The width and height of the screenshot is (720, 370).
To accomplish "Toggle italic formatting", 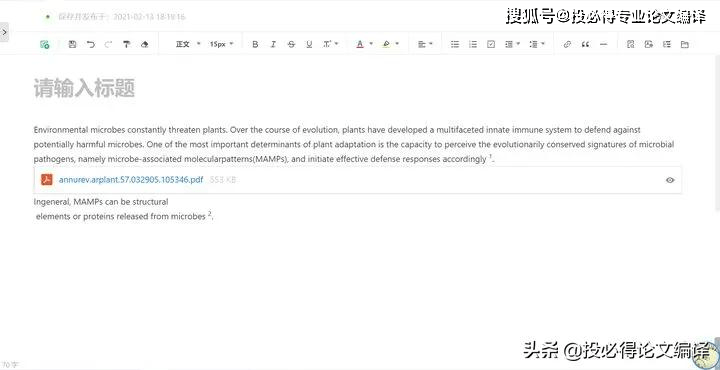I will [x=273, y=45].
